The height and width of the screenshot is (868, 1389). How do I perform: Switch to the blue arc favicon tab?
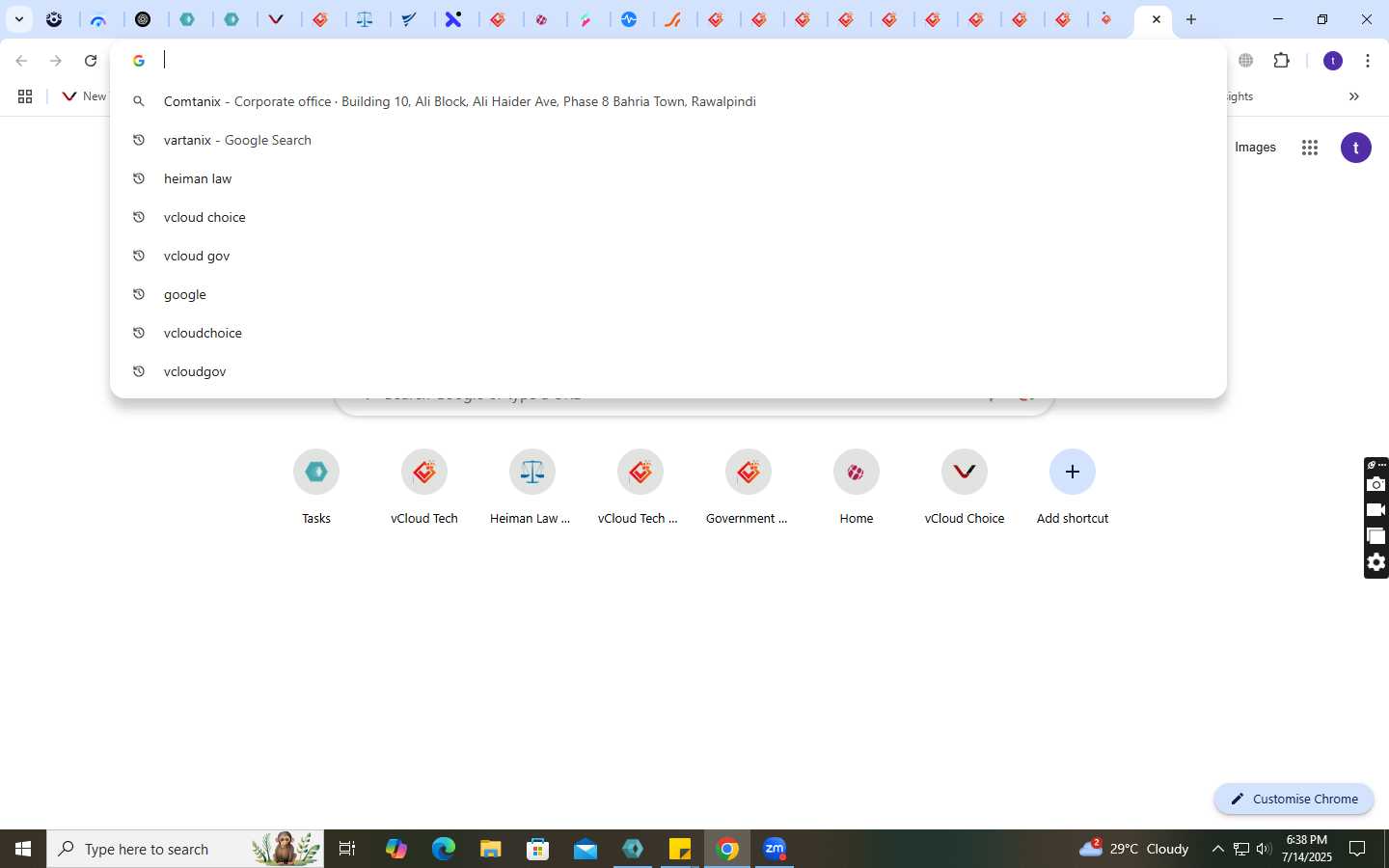[98, 19]
